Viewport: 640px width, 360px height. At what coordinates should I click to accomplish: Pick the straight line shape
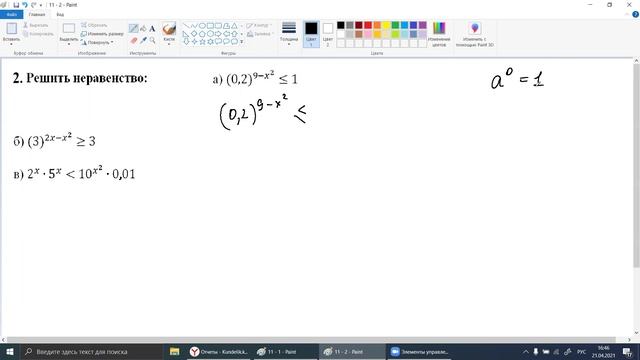(x=186, y=26)
